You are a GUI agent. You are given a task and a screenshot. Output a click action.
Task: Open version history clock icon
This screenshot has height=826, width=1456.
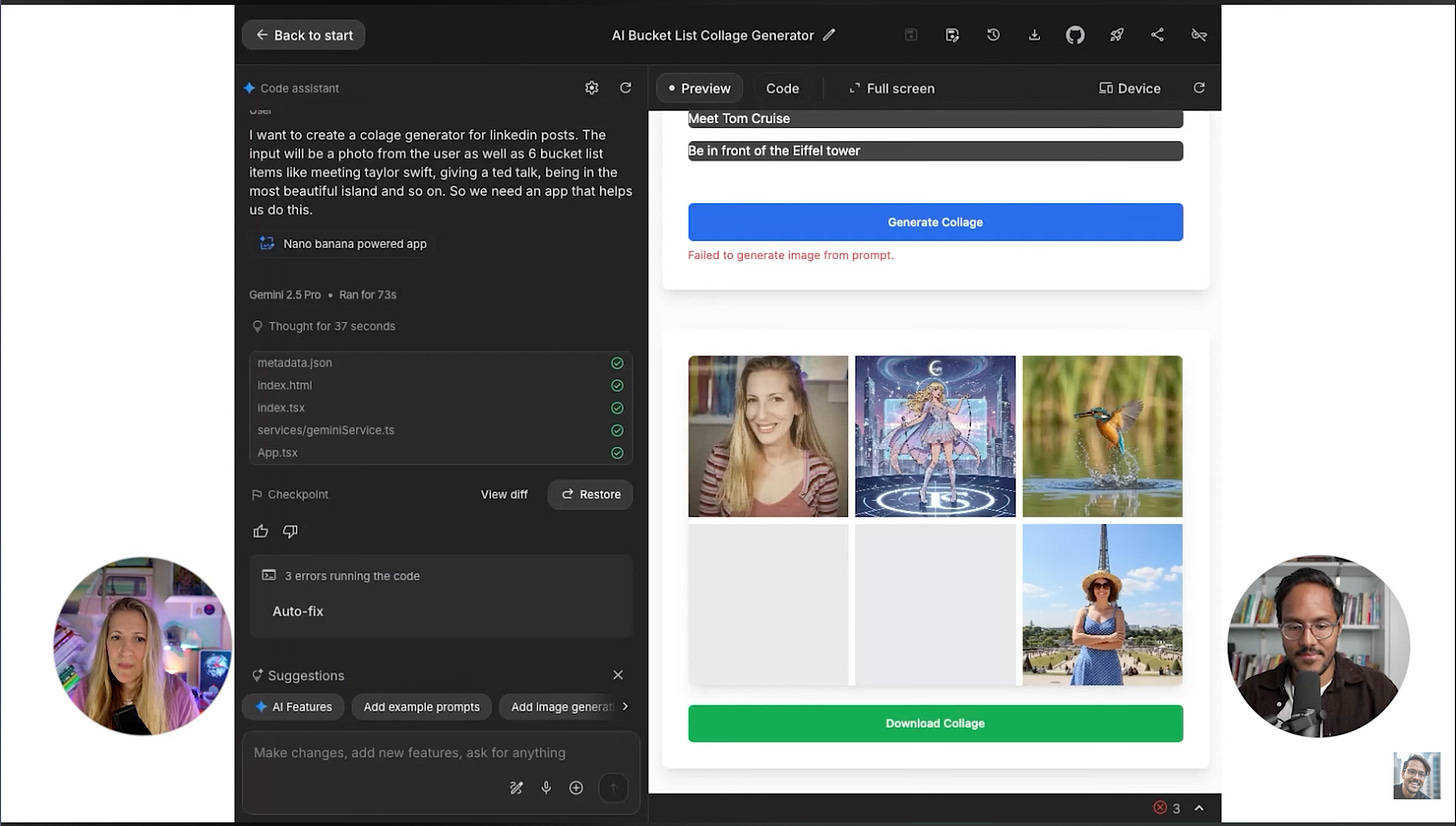click(993, 35)
